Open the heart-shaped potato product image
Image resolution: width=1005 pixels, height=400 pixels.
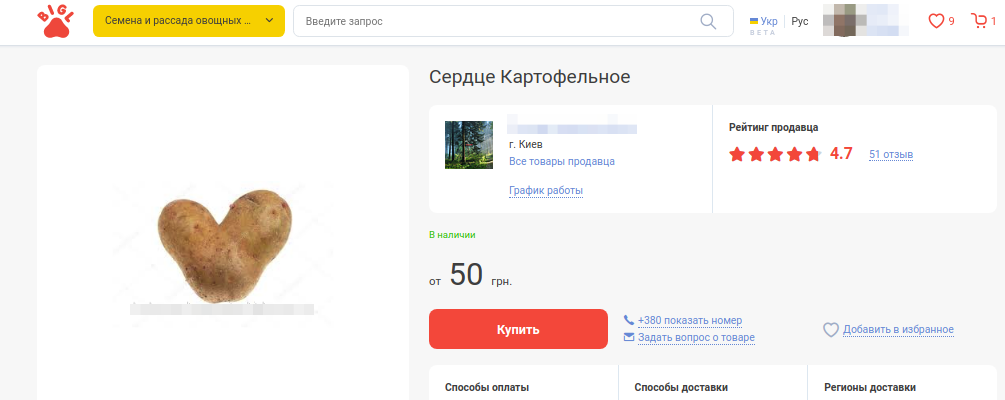224,246
